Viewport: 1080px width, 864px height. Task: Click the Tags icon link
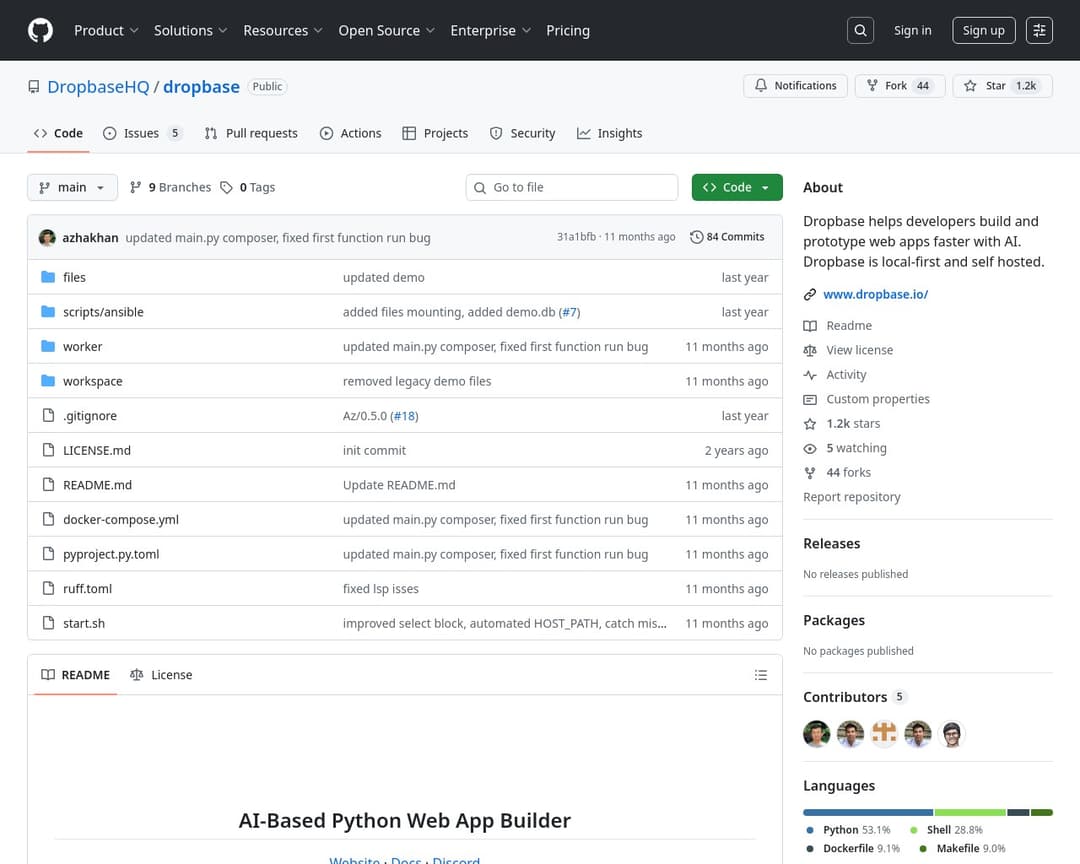pos(227,187)
